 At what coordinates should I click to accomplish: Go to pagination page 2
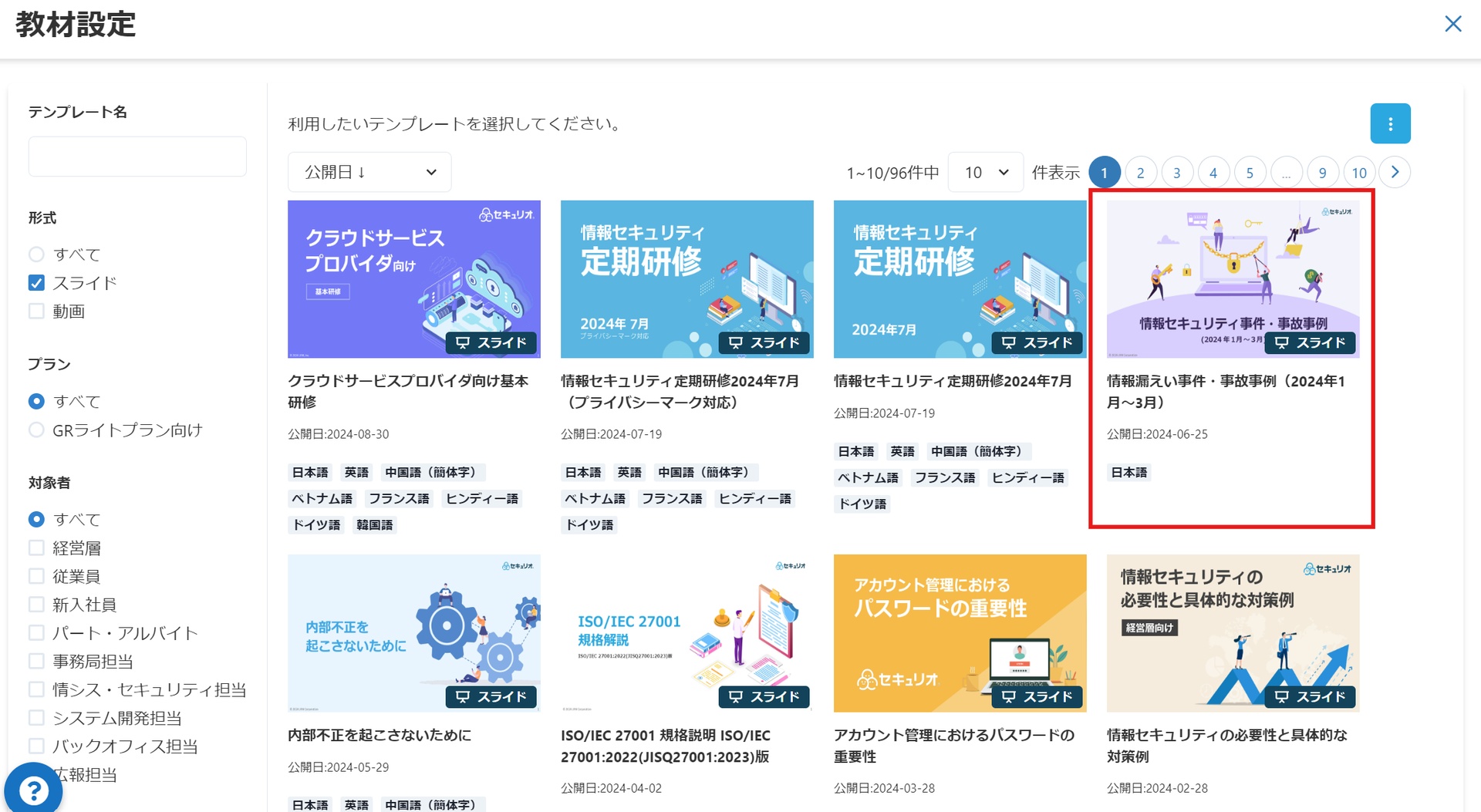coord(1140,172)
